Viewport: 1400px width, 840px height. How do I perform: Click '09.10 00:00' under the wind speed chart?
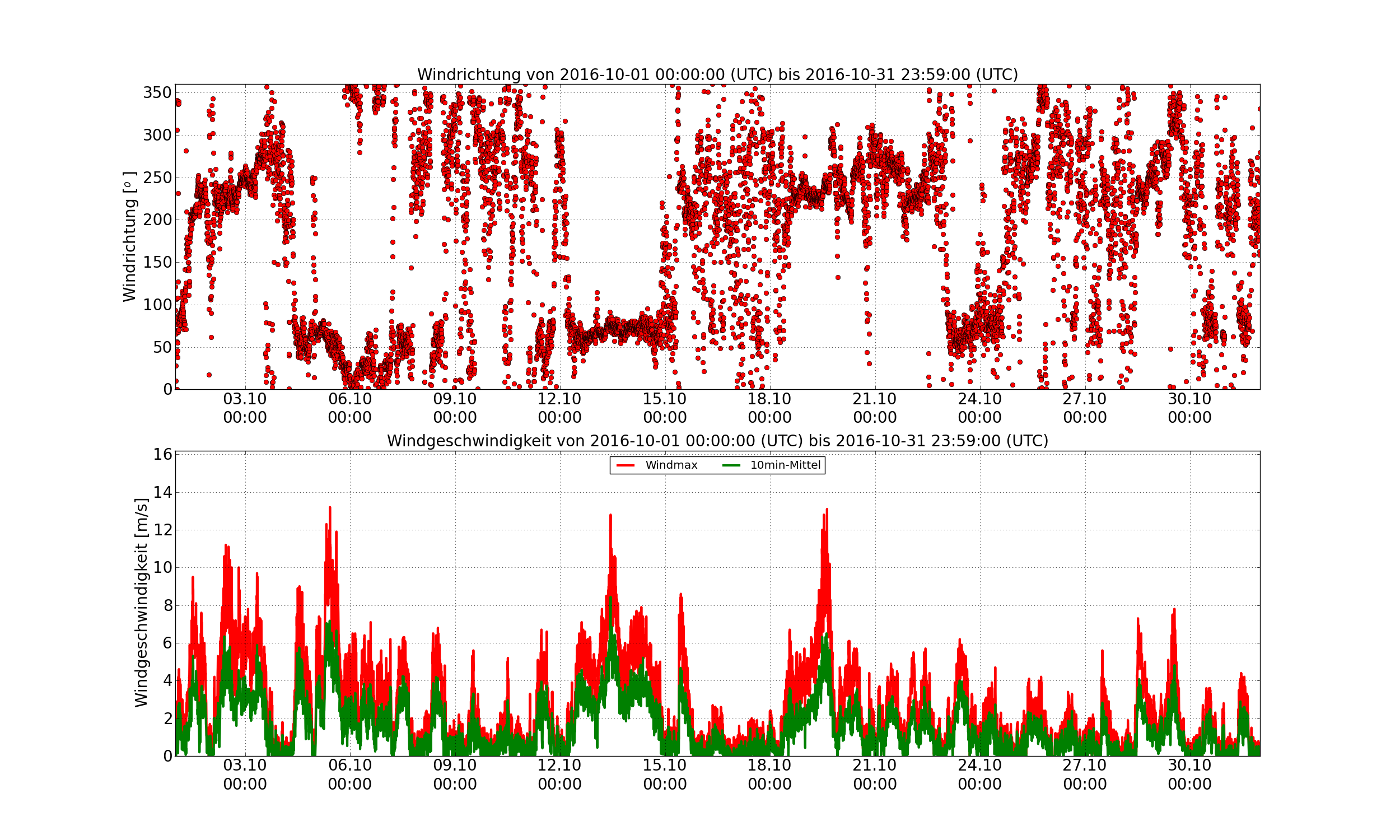click(x=455, y=775)
